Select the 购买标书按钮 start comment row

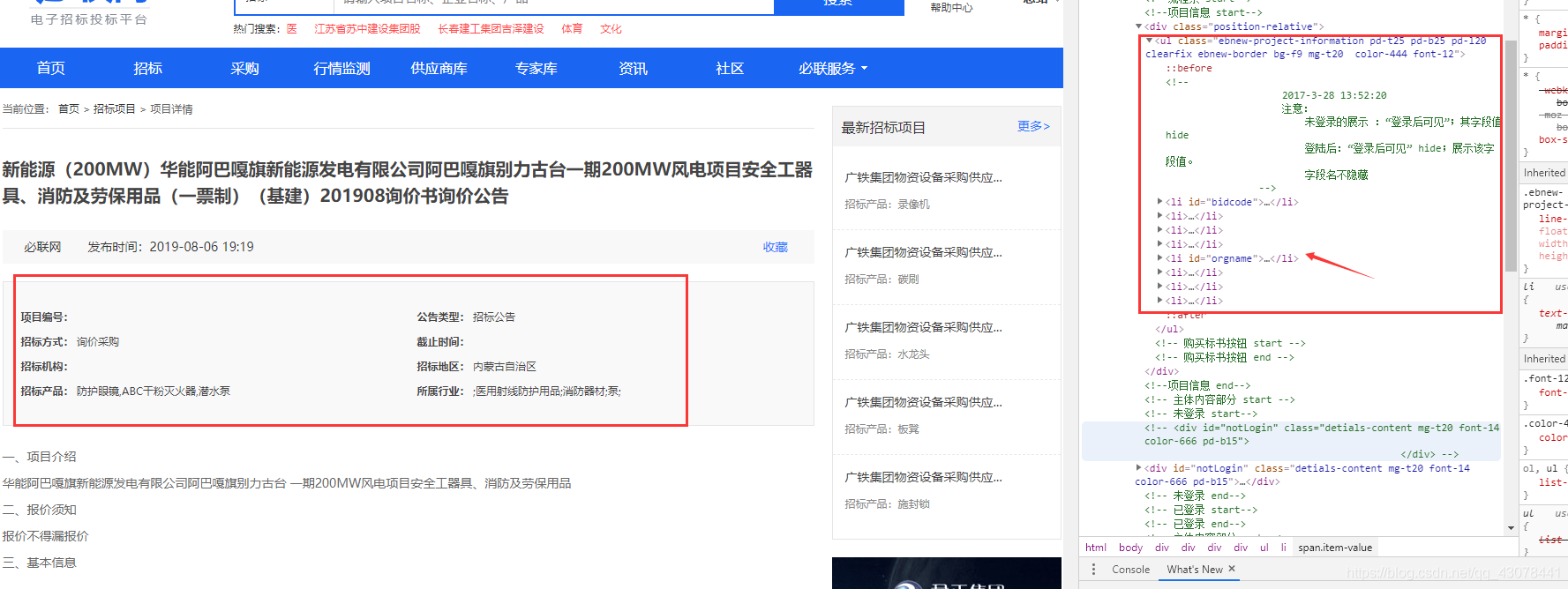click(1230, 343)
